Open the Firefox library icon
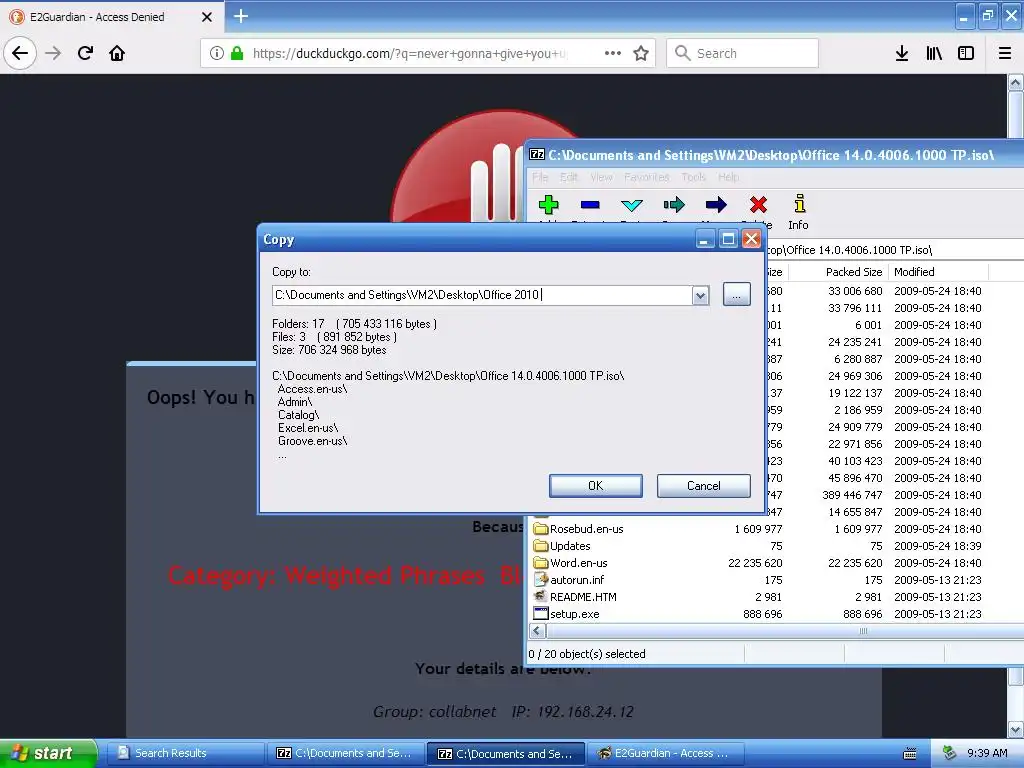Screen dimensions: 1024x768 (934, 53)
